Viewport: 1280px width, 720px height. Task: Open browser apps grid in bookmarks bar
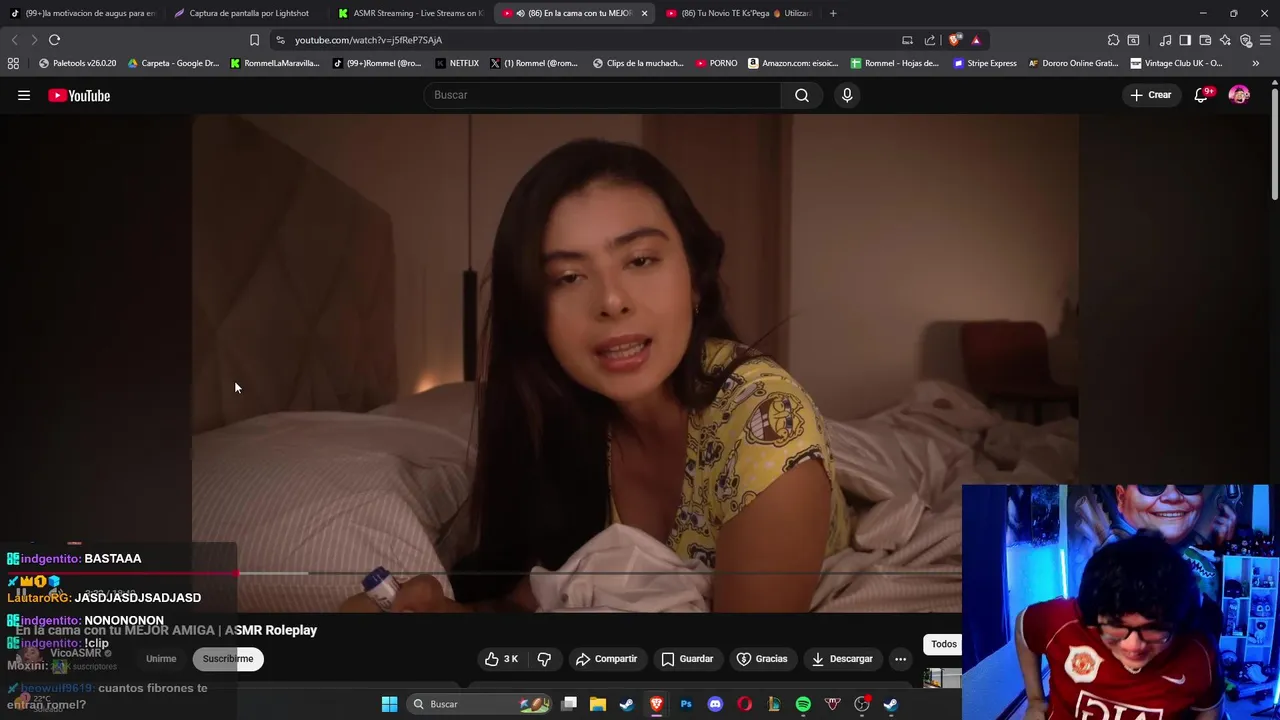tap(13, 63)
